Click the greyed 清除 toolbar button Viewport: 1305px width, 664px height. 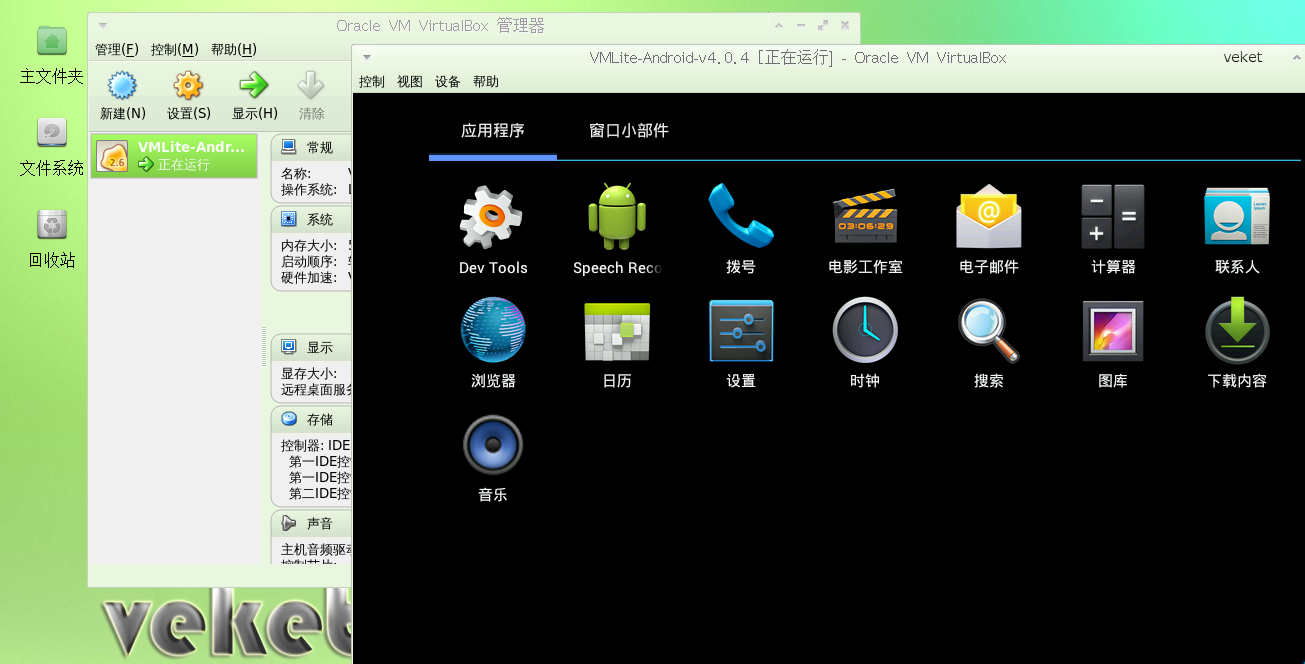[x=311, y=96]
